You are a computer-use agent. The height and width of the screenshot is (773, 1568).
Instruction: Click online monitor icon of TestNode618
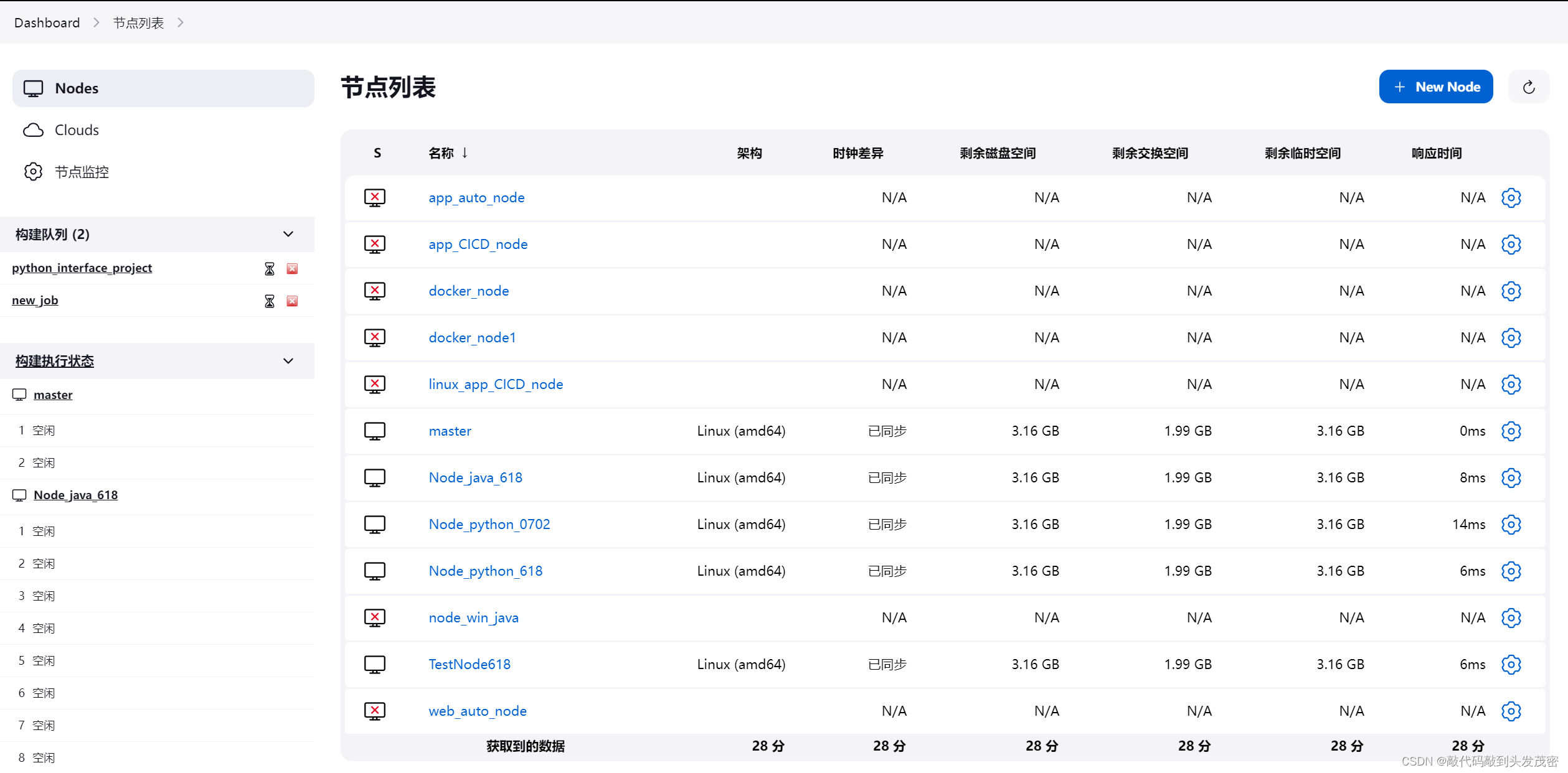(375, 665)
